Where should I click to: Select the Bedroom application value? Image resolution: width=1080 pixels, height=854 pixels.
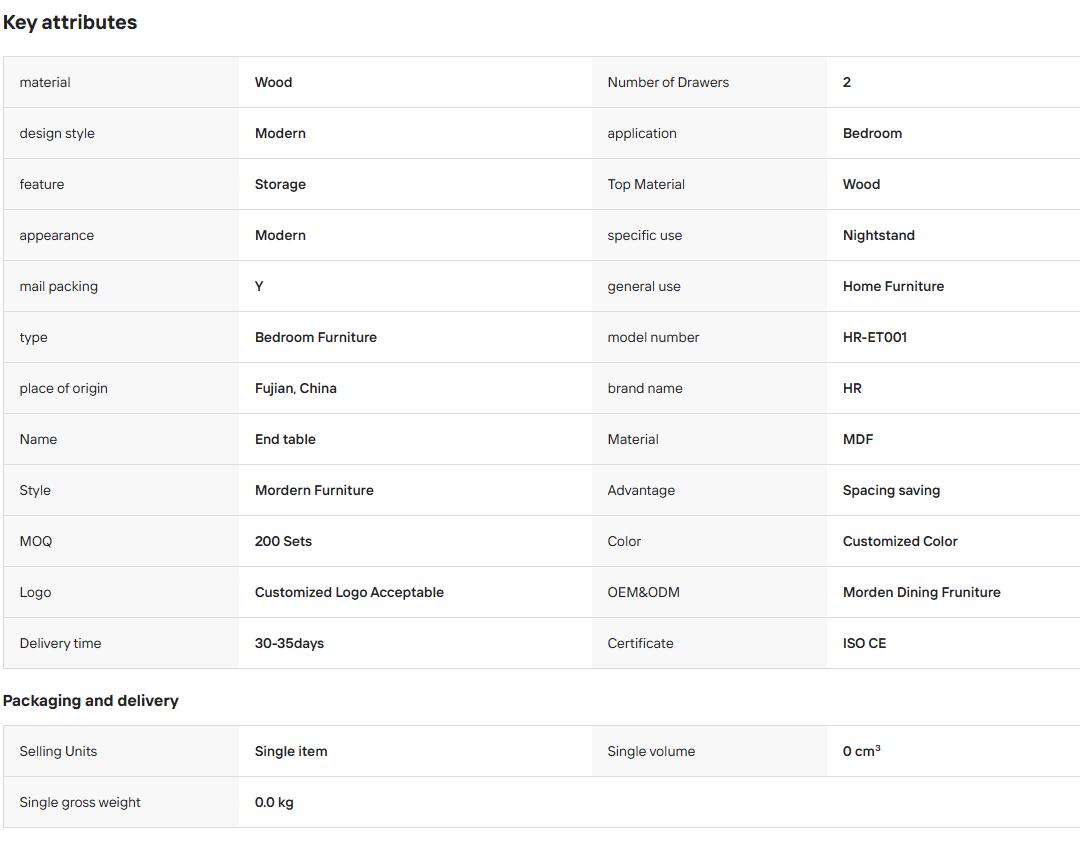point(872,133)
